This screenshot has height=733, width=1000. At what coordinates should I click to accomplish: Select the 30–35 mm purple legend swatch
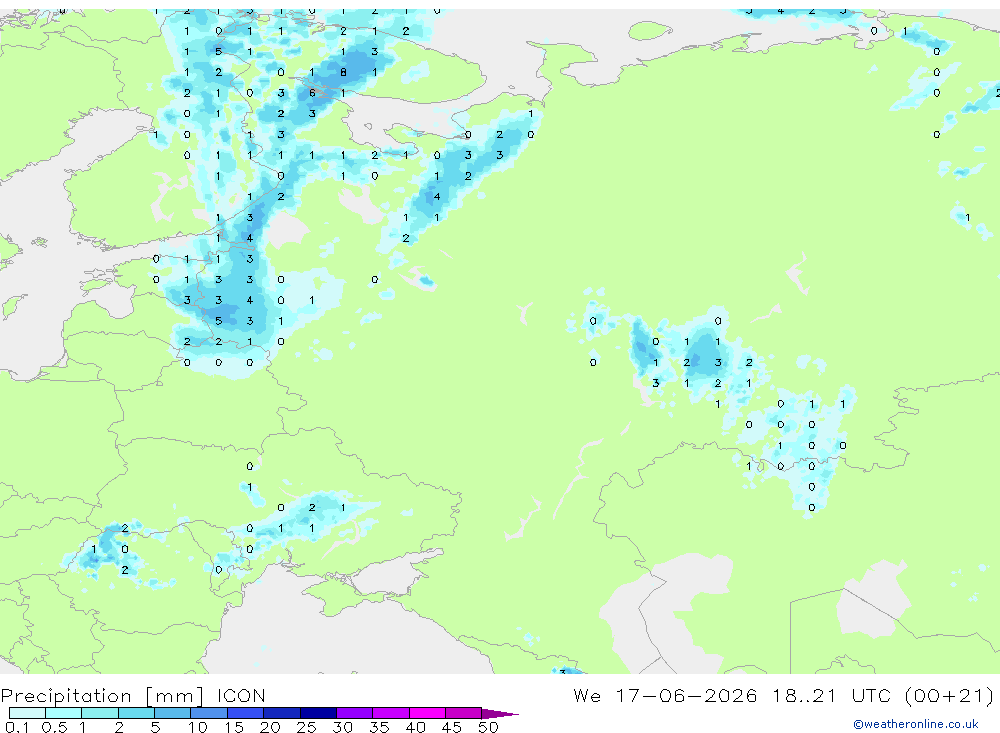[355, 713]
